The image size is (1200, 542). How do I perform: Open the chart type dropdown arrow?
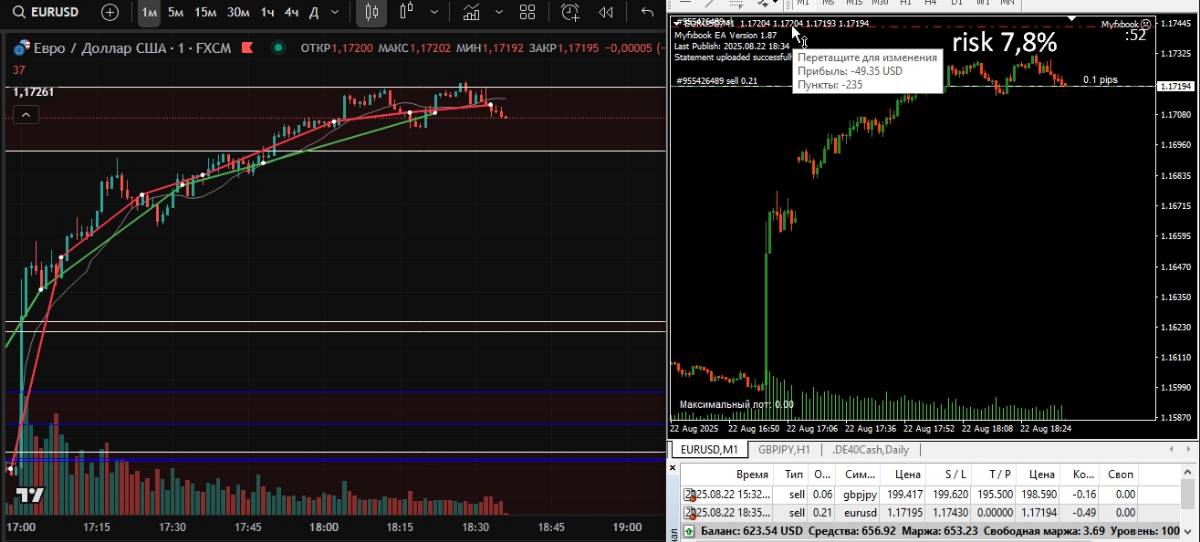433,13
